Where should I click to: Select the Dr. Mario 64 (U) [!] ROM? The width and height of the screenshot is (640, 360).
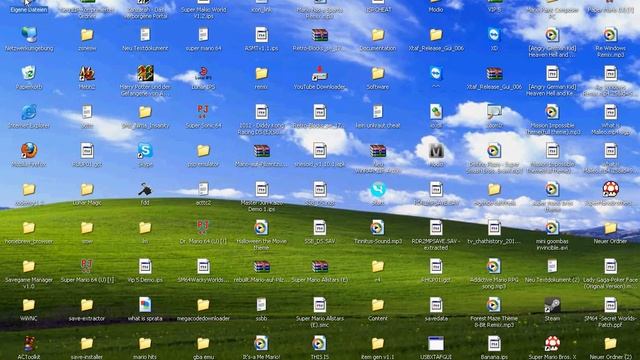[203, 228]
